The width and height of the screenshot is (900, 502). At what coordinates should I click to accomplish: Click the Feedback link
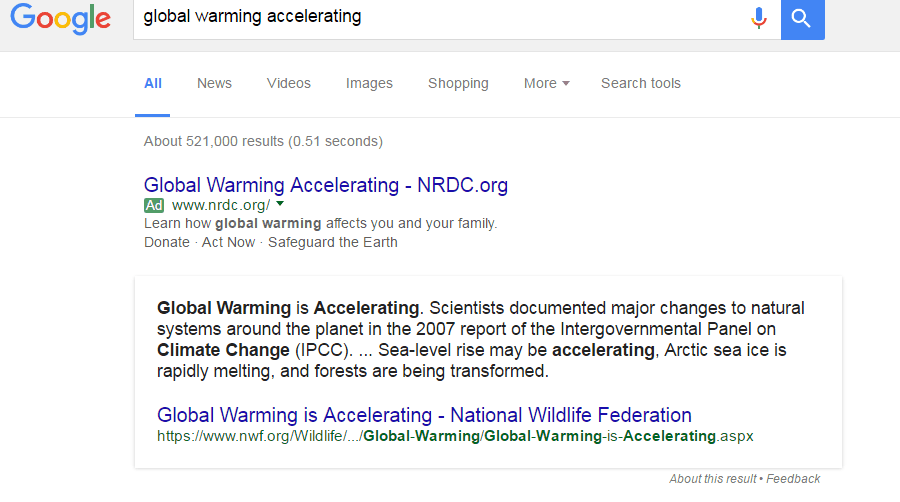coord(793,479)
